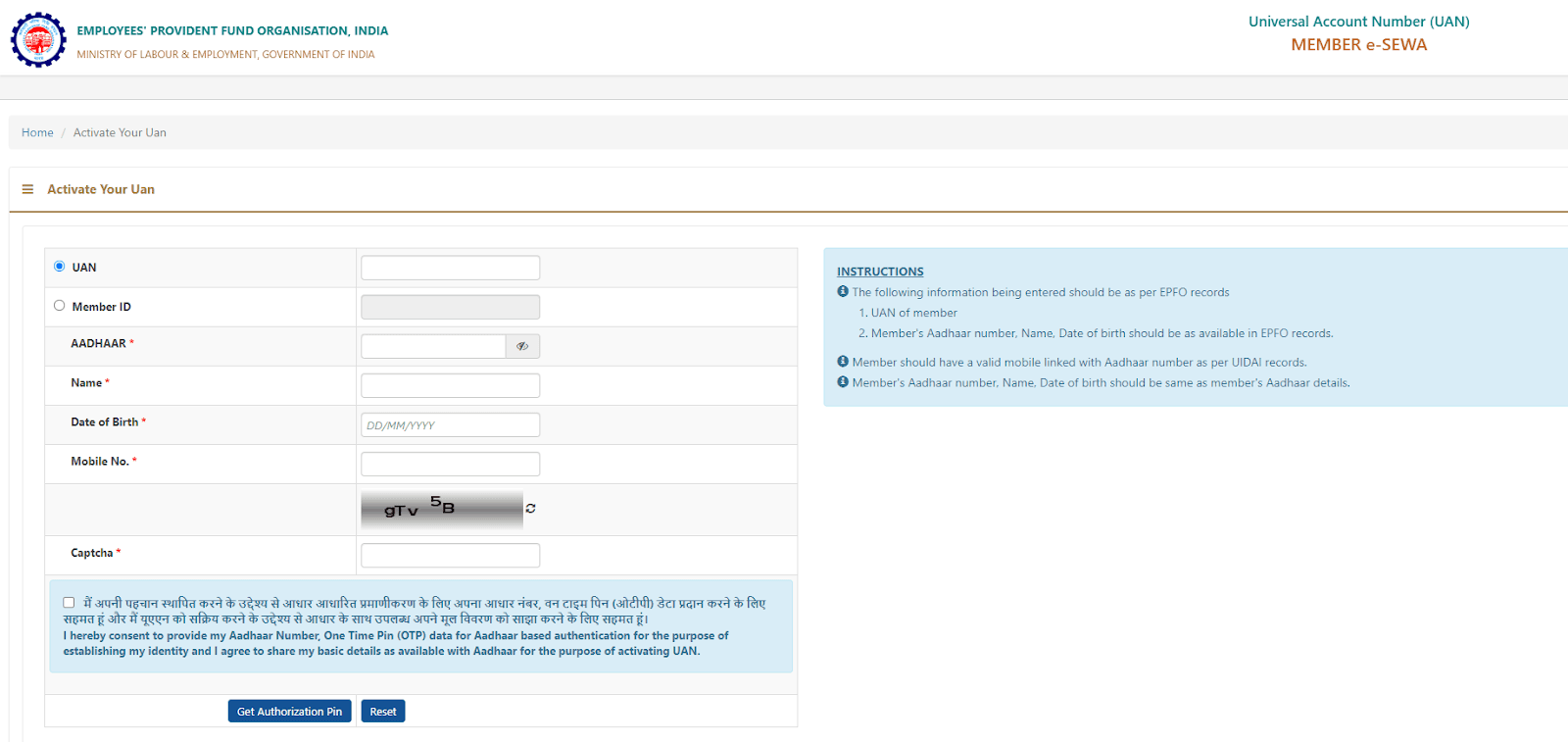Go to Home via breadcrumb
This screenshot has height=742, width=1568.
[37, 132]
